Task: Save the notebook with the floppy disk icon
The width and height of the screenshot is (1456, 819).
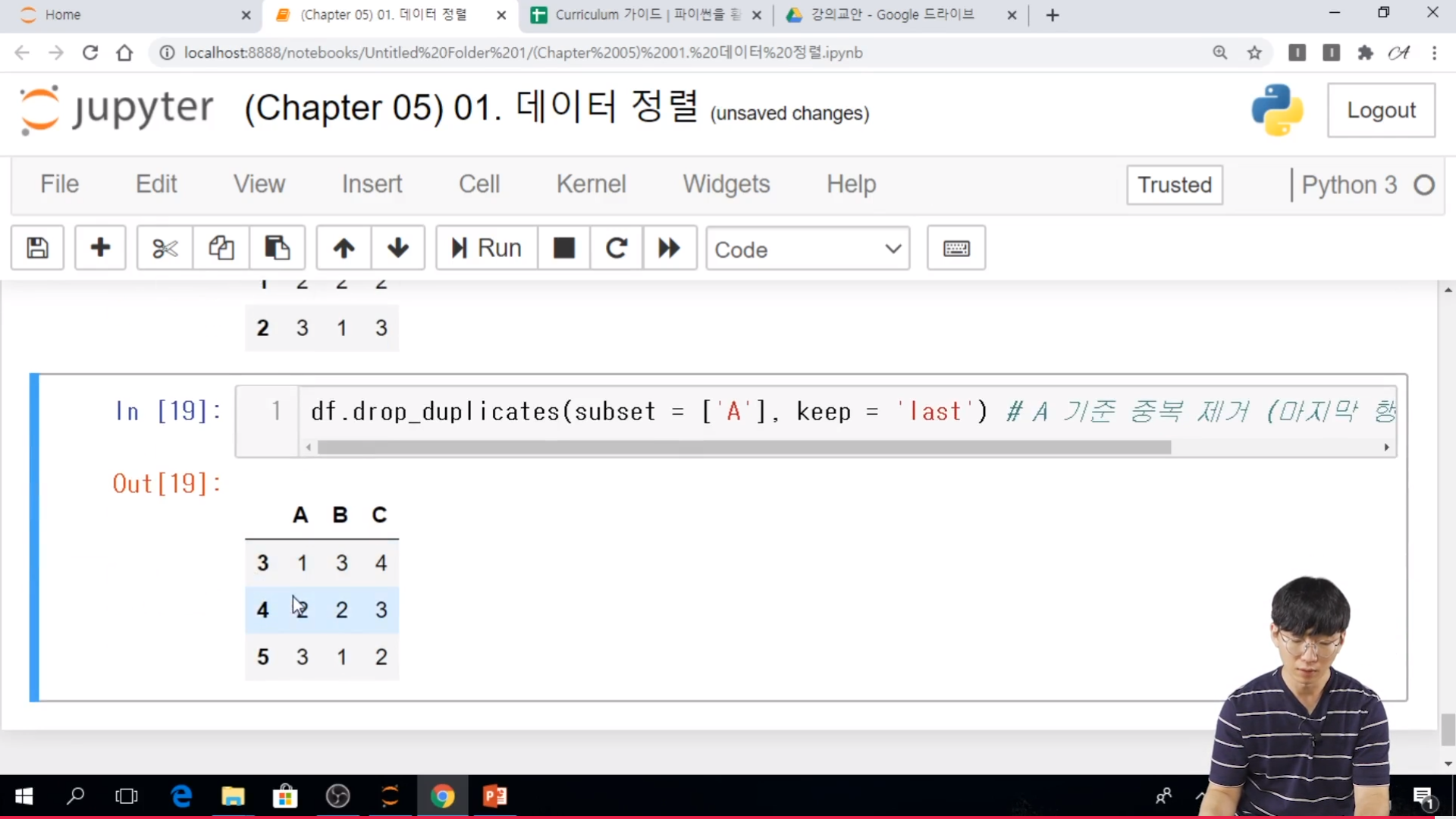Action: pos(37,248)
